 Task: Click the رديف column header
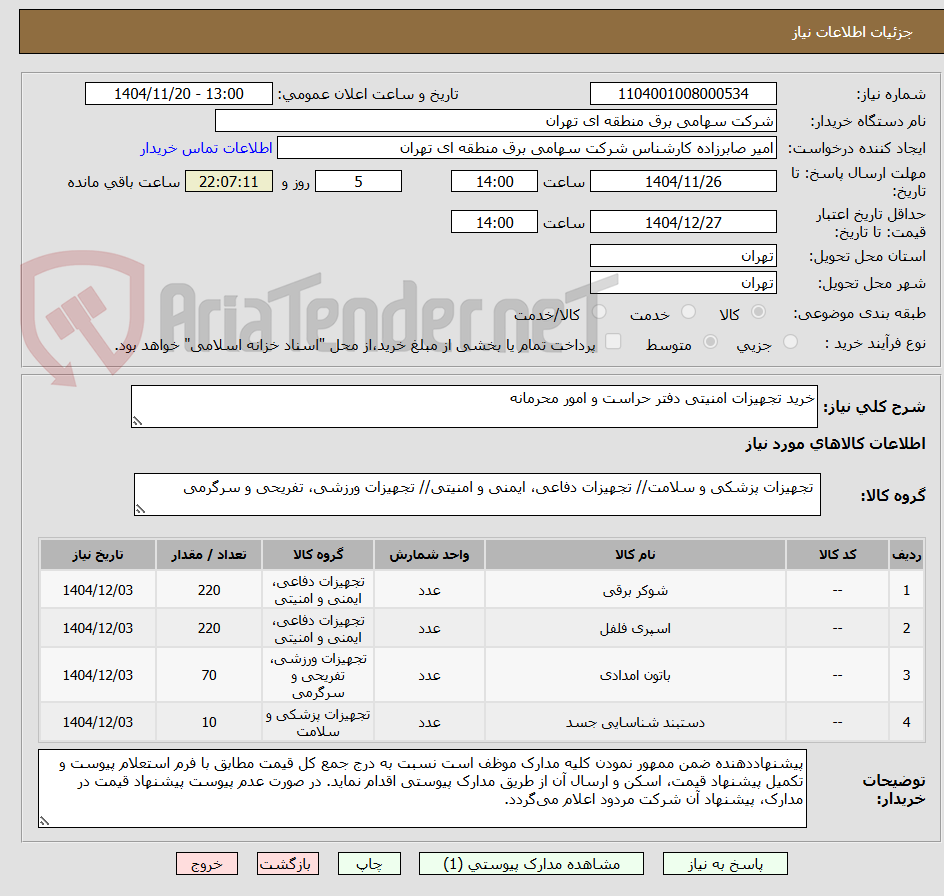coord(907,555)
